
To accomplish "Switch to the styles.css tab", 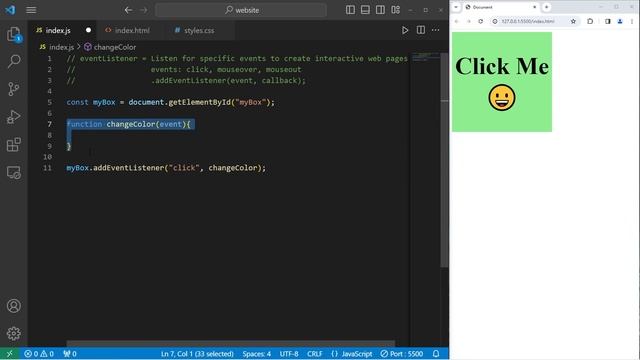I will coord(199,30).
